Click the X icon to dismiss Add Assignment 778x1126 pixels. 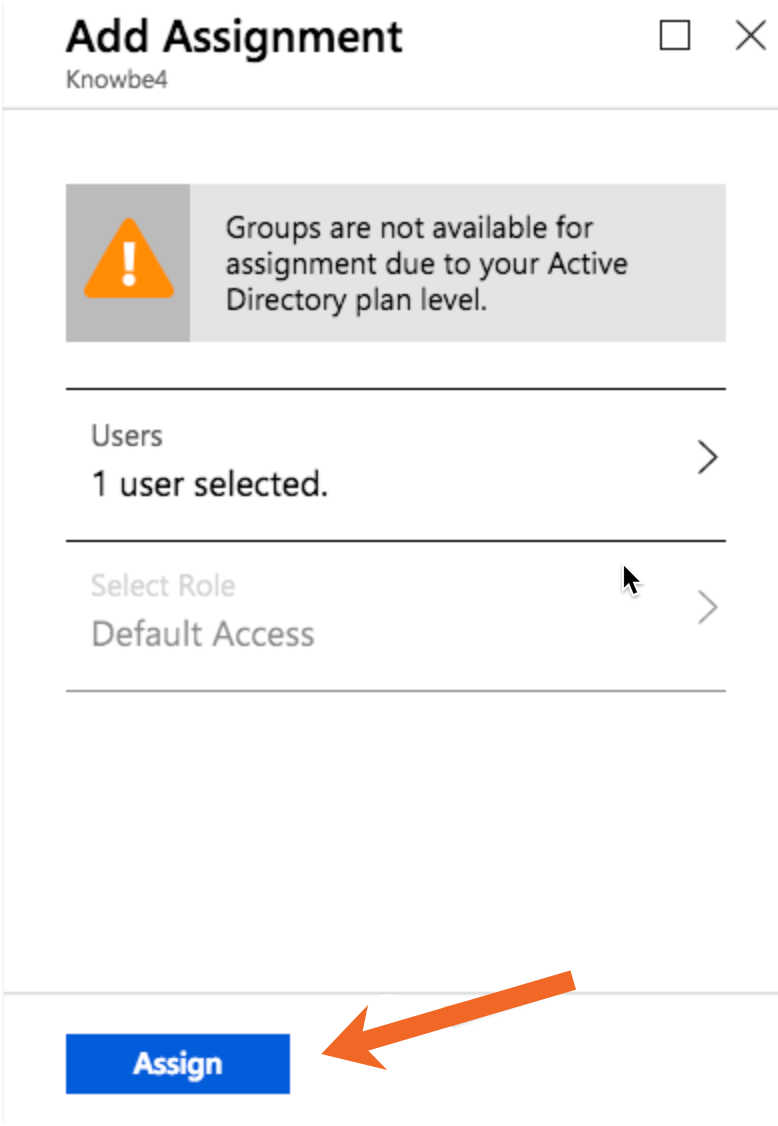tap(750, 35)
